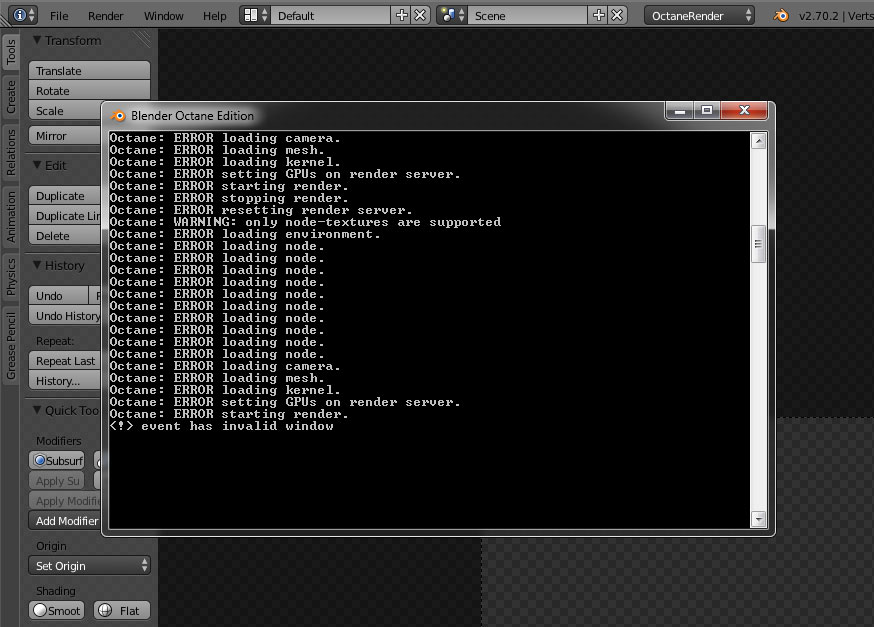874x627 pixels.
Task: Set shading to Flat
Action: (122, 611)
